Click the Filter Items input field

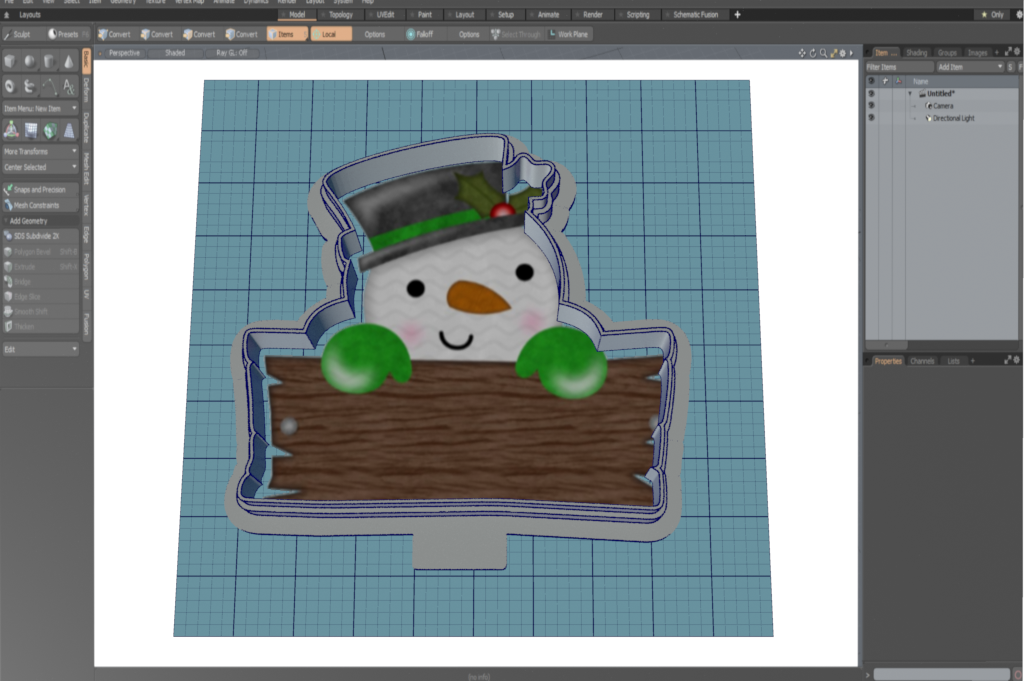[x=898, y=67]
